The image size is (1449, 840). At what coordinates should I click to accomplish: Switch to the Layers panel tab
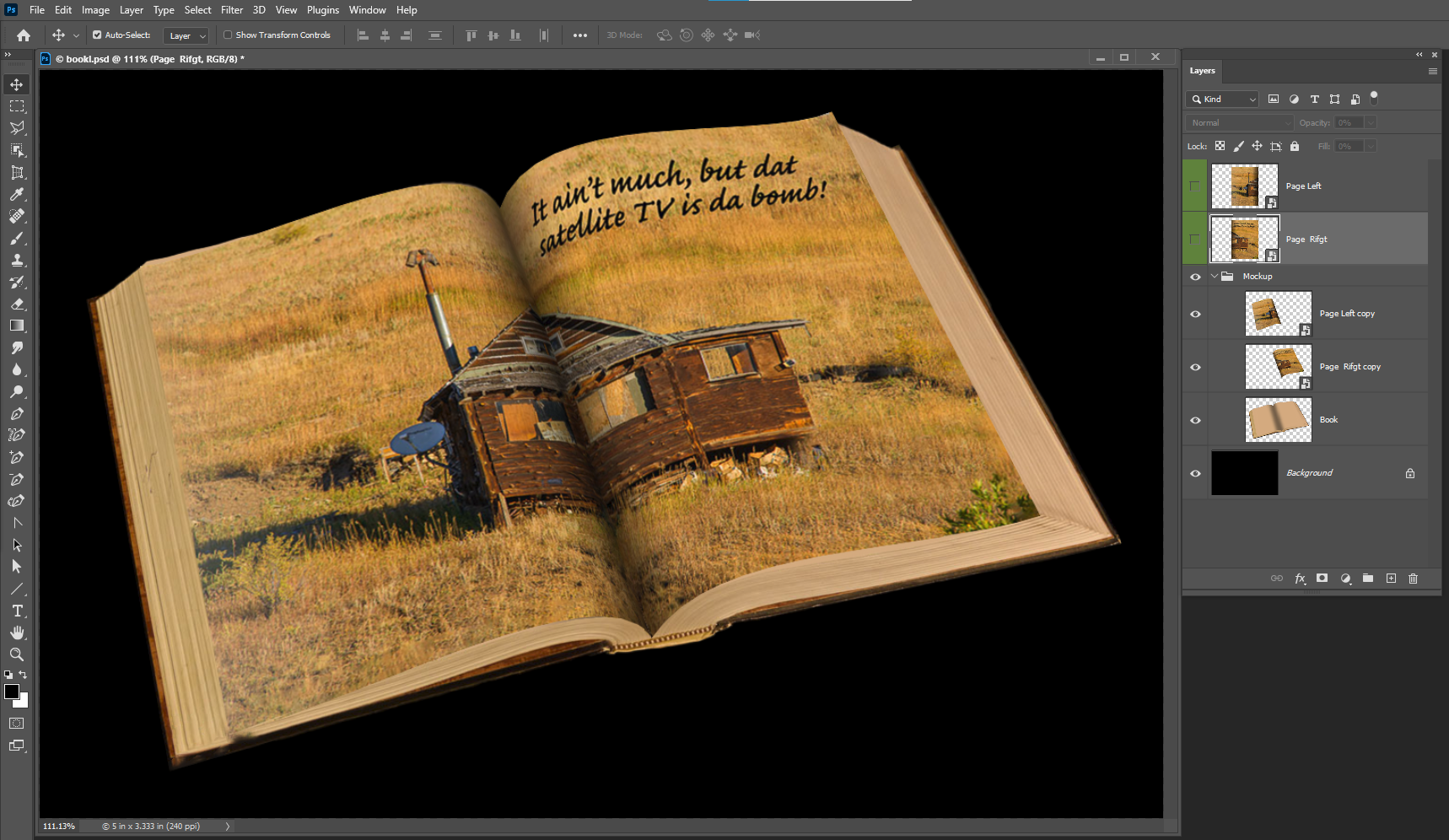coord(1202,71)
